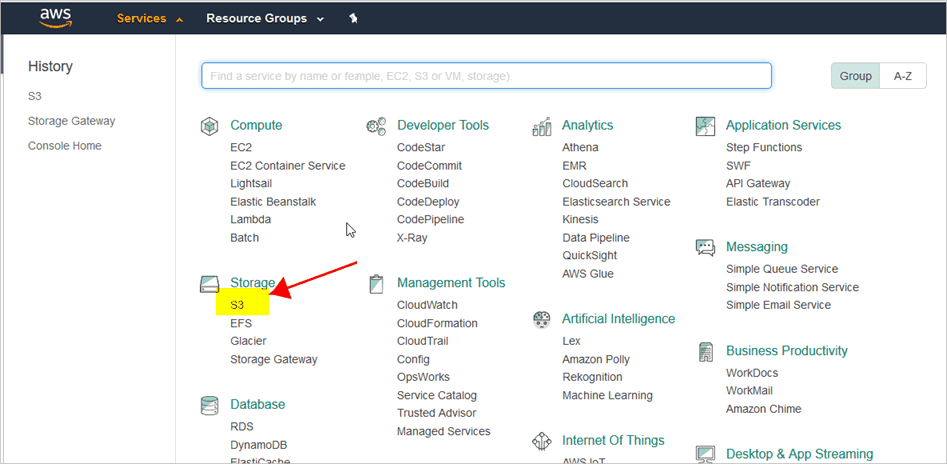Switch service list to A-Z view
Screen dimensions: 947x464
coord(902,76)
